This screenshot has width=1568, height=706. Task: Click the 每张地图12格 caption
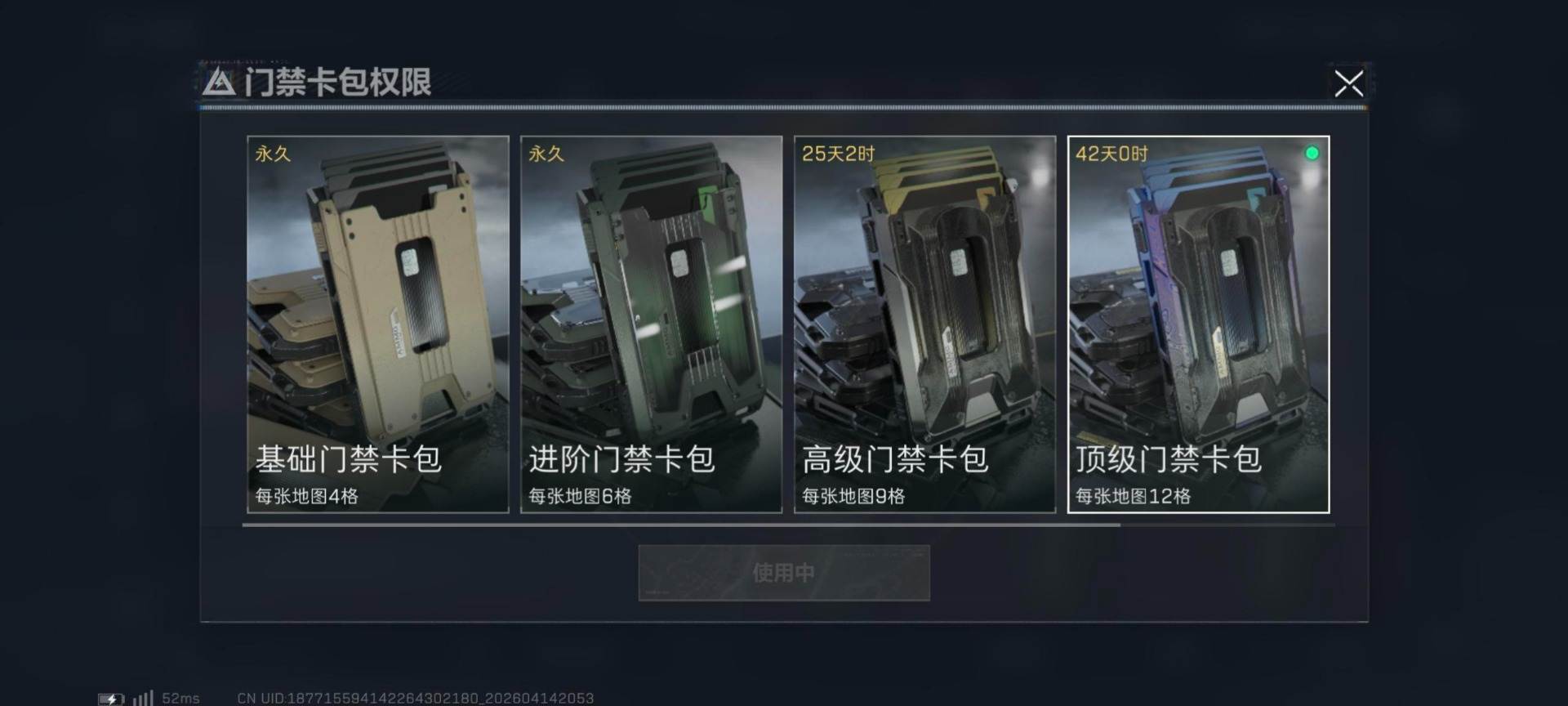pos(1133,496)
